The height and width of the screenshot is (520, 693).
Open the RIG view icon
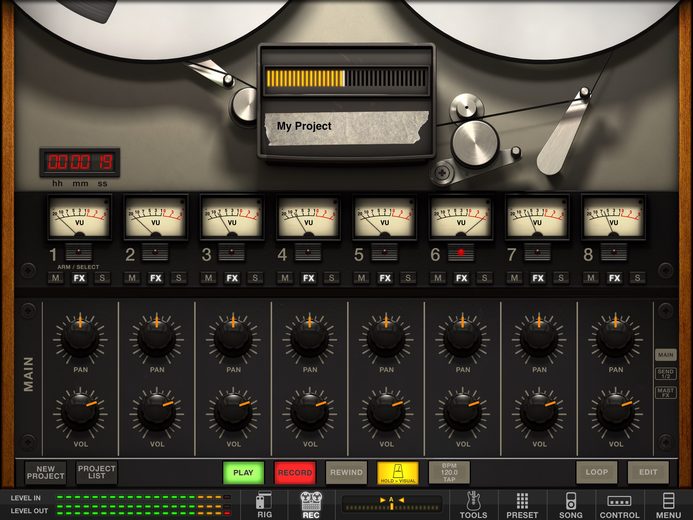pos(264,505)
